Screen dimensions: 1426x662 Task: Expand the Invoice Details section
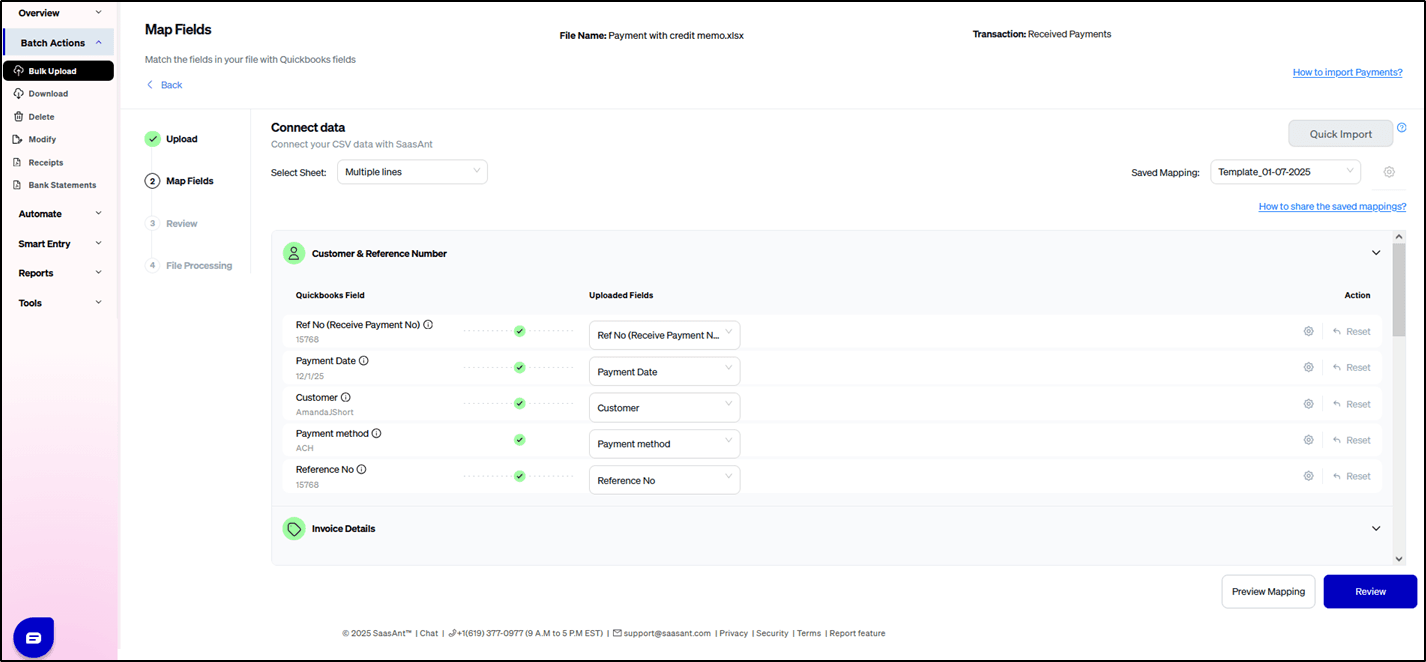[1376, 528]
